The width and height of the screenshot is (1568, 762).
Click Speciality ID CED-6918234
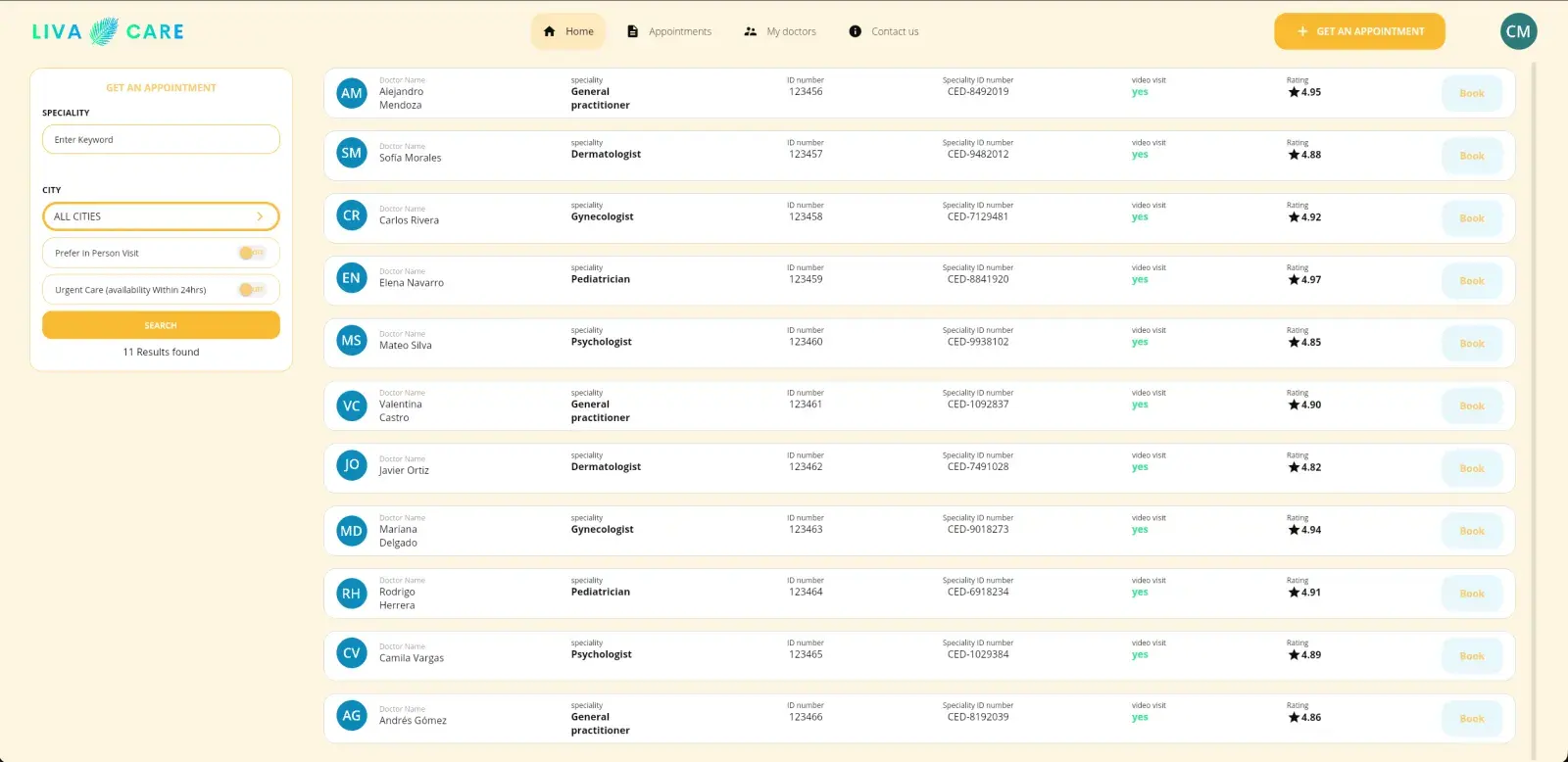[x=978, y=593]
